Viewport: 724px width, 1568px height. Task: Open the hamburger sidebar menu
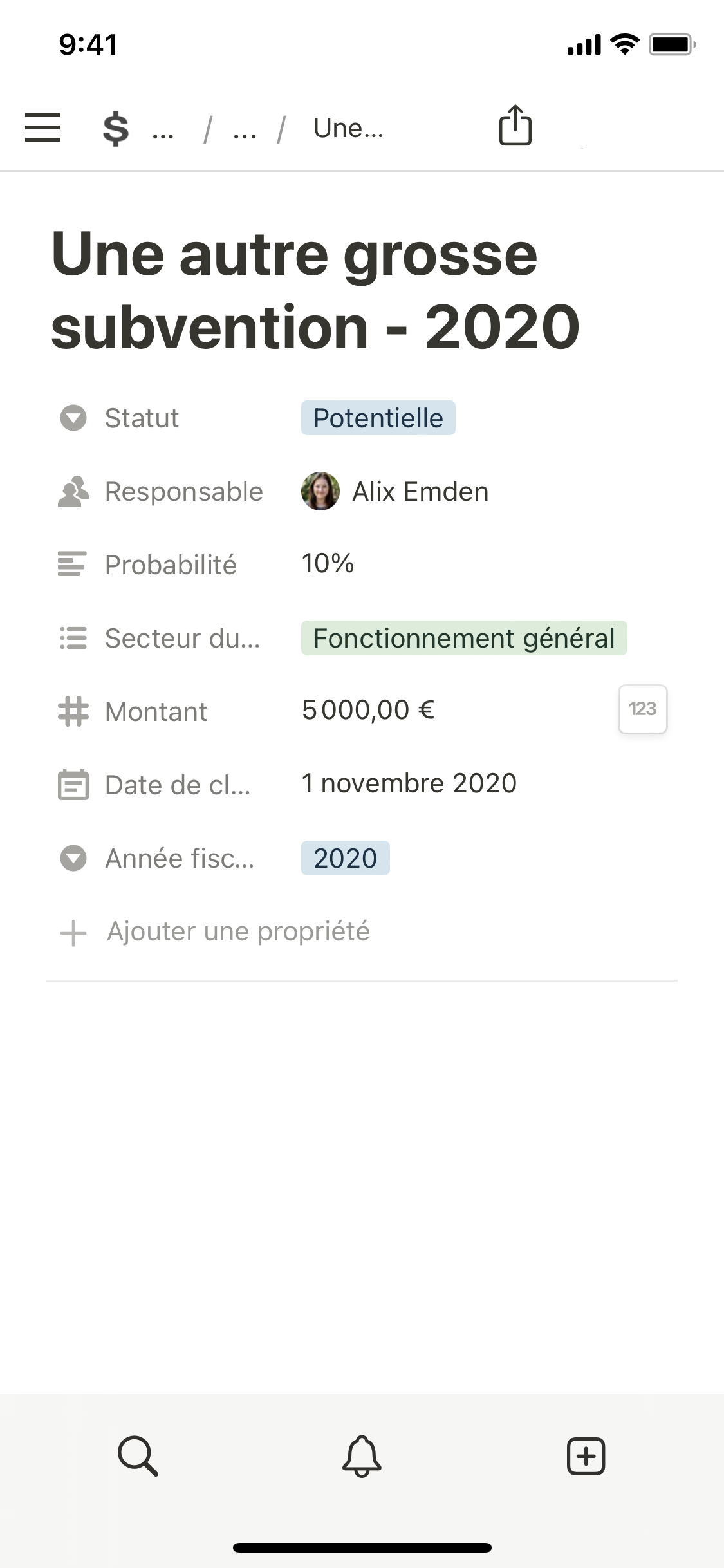click(42, 127)
